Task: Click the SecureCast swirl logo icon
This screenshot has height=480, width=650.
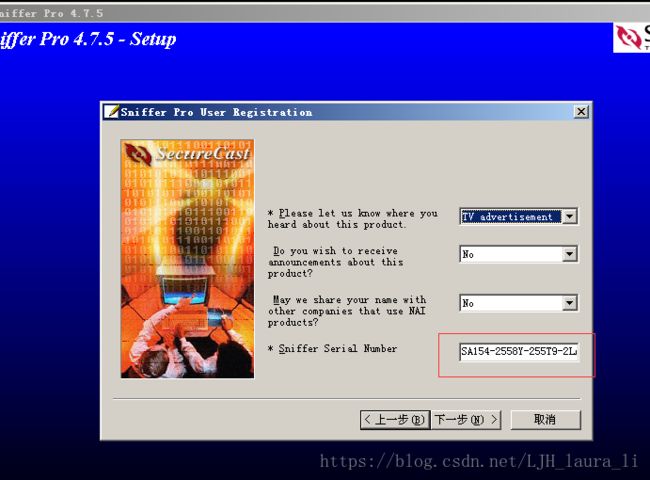Action: (138, 154)
